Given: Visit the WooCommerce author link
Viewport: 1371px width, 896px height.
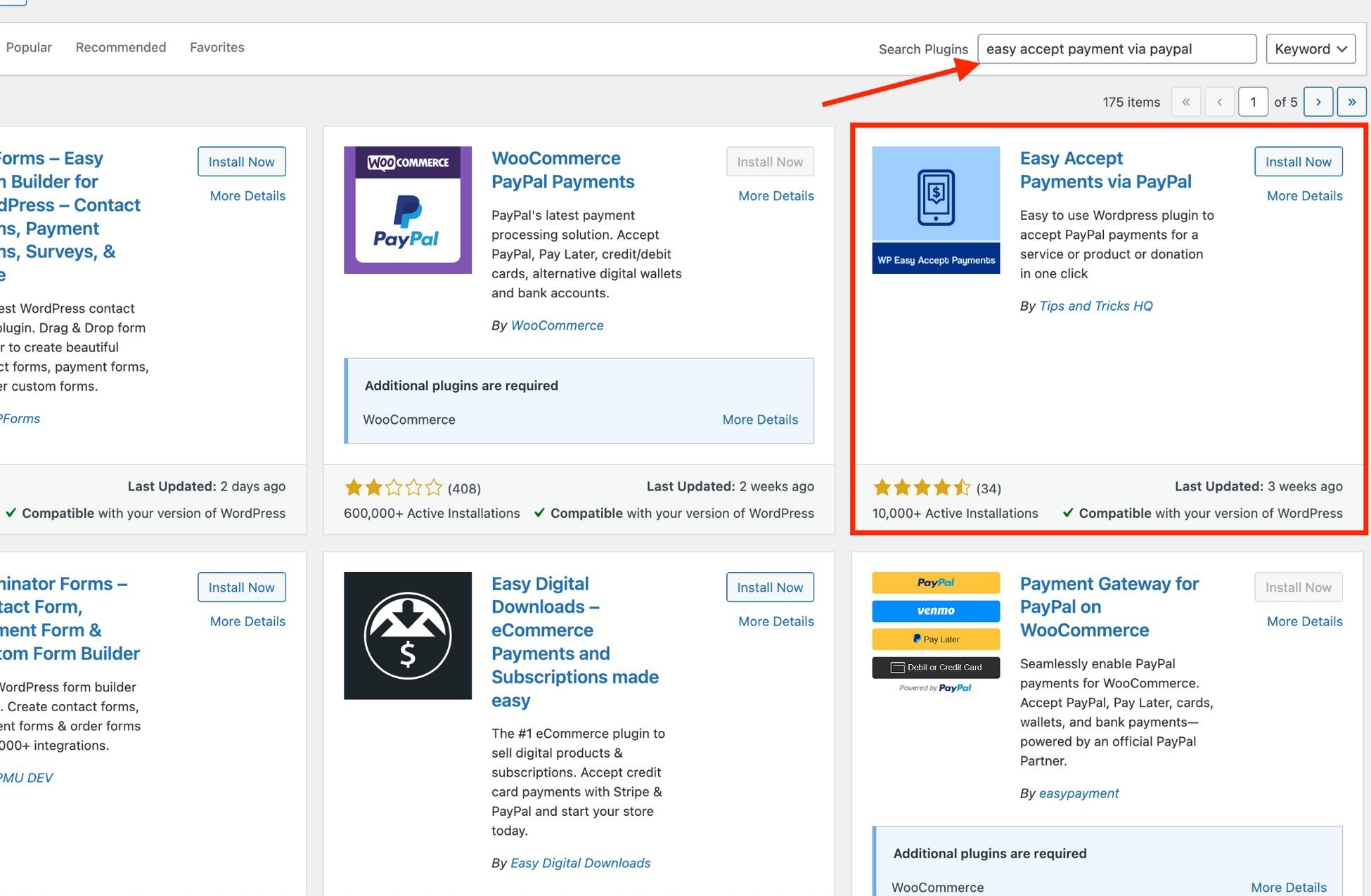Looking at the screenshot, I should 557,325.
